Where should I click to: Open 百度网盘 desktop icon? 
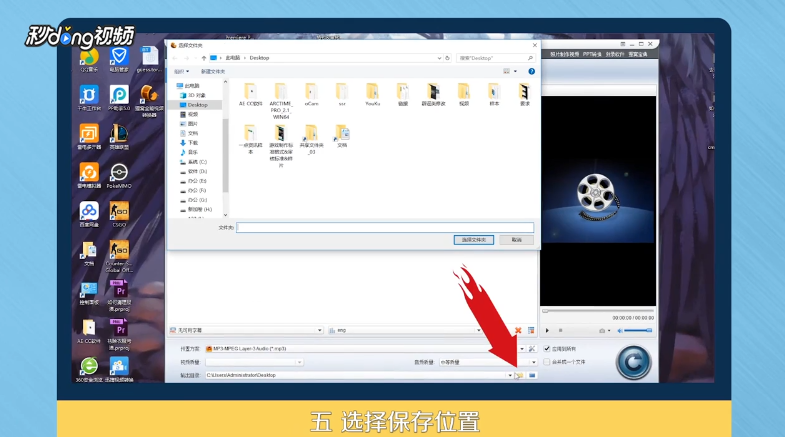[89, 214]
